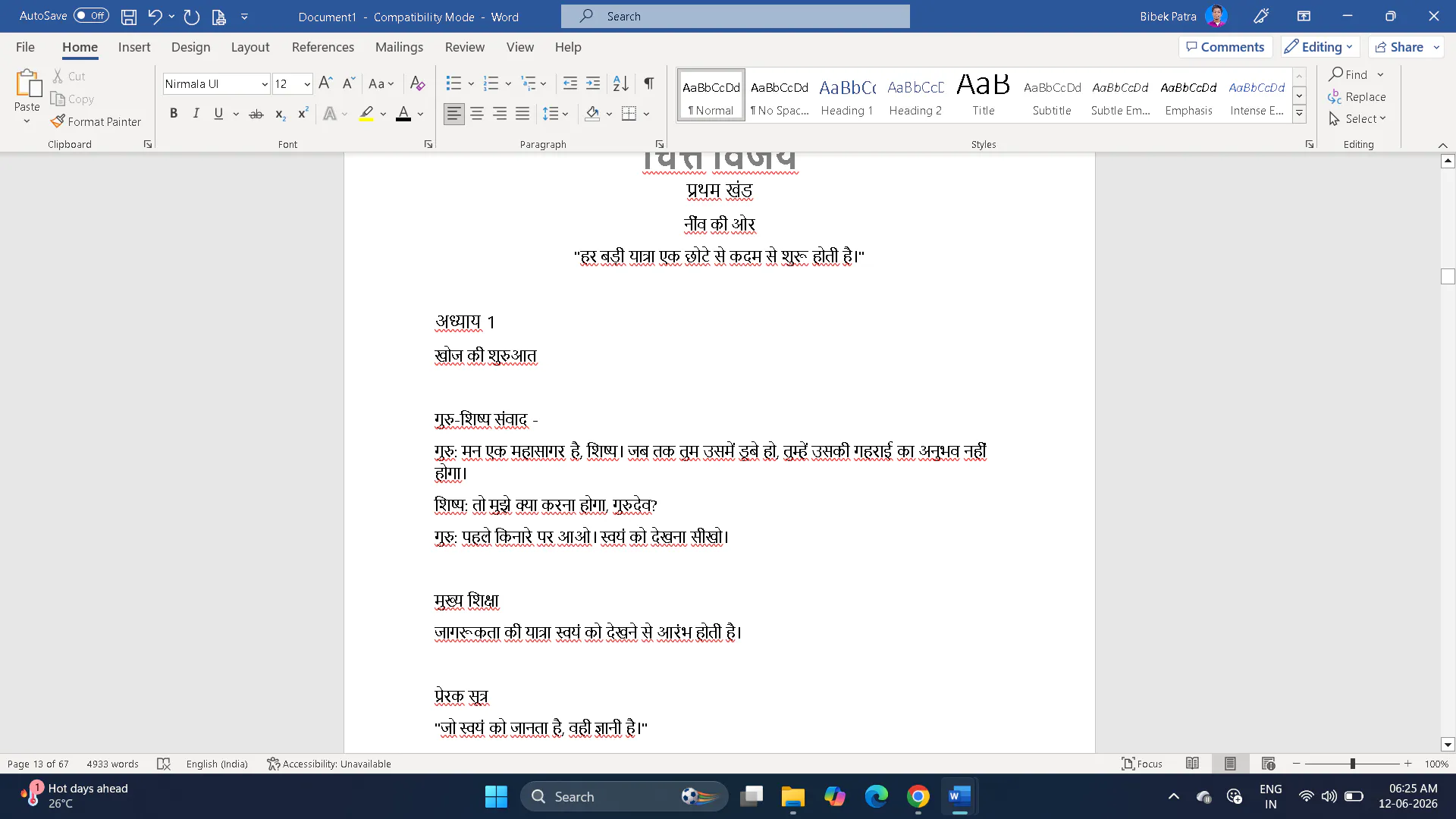
Task: Toggle Bold formatting
Action: click(174, 114)
